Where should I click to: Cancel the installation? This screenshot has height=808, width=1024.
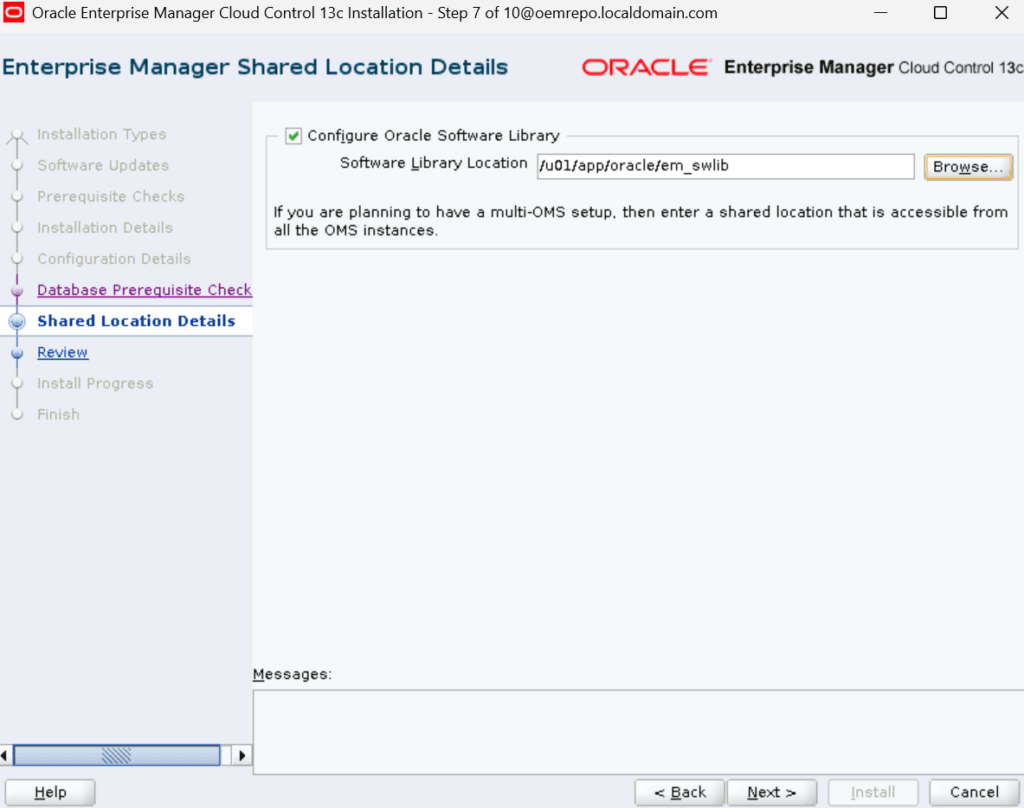pos(974,792)
